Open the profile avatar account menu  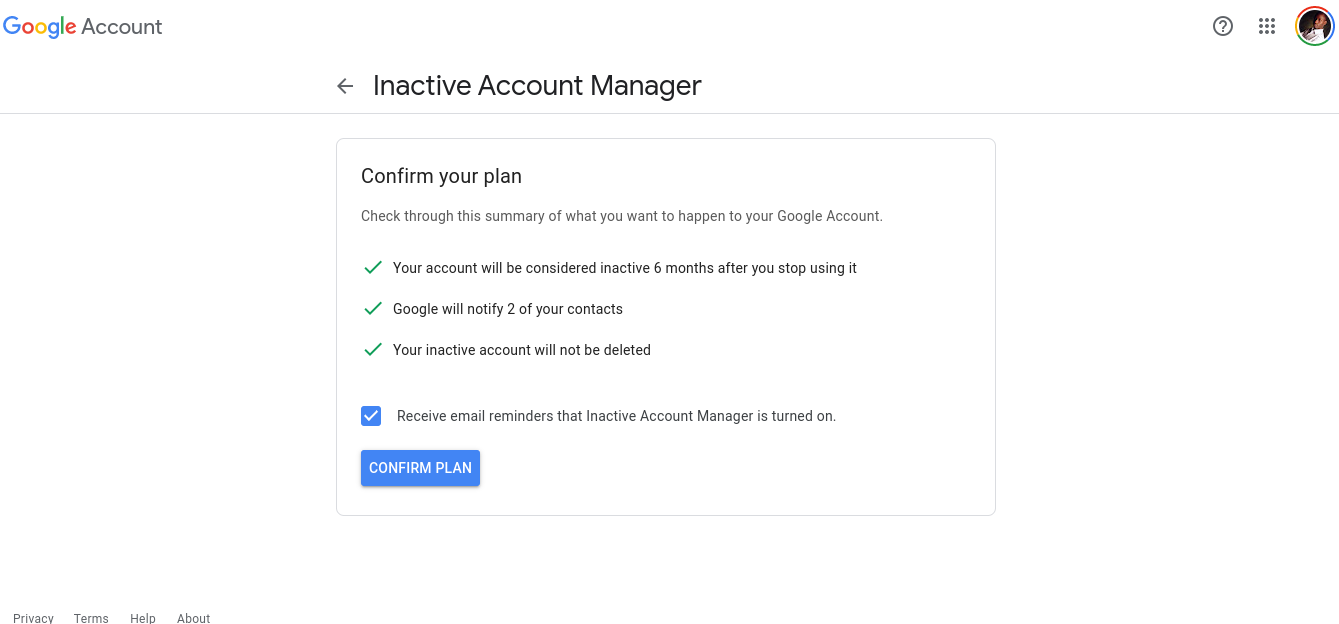(1314, 27)
